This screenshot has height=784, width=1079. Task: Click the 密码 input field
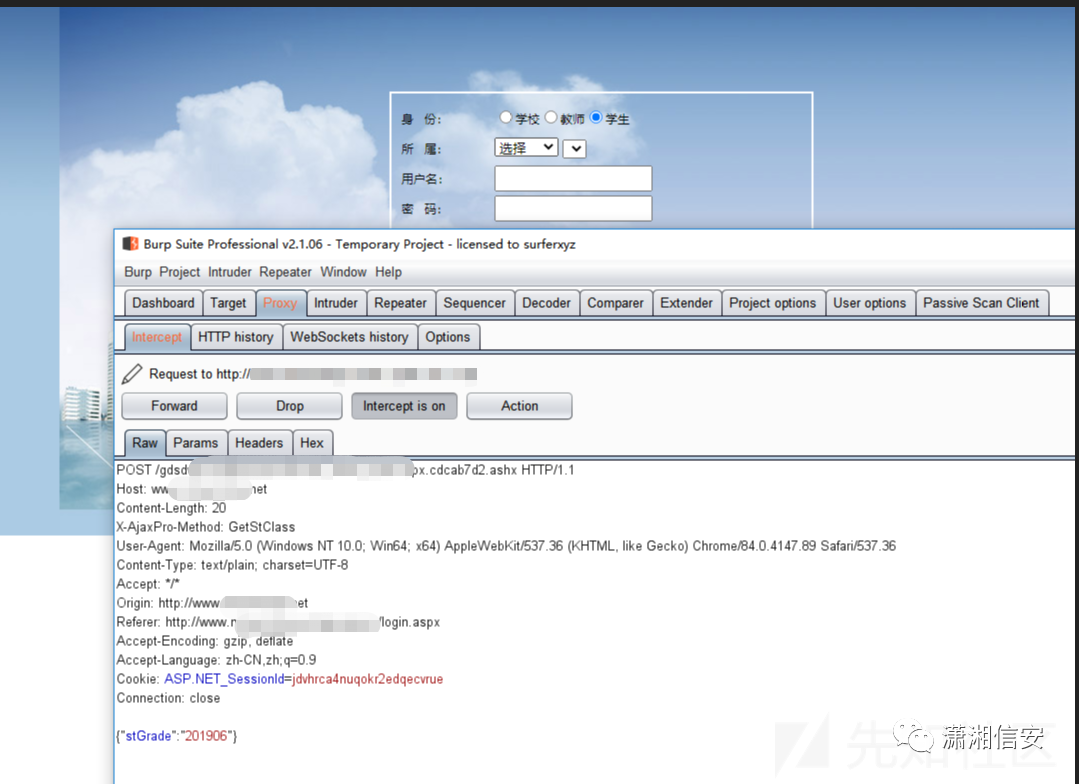[573, 209]
